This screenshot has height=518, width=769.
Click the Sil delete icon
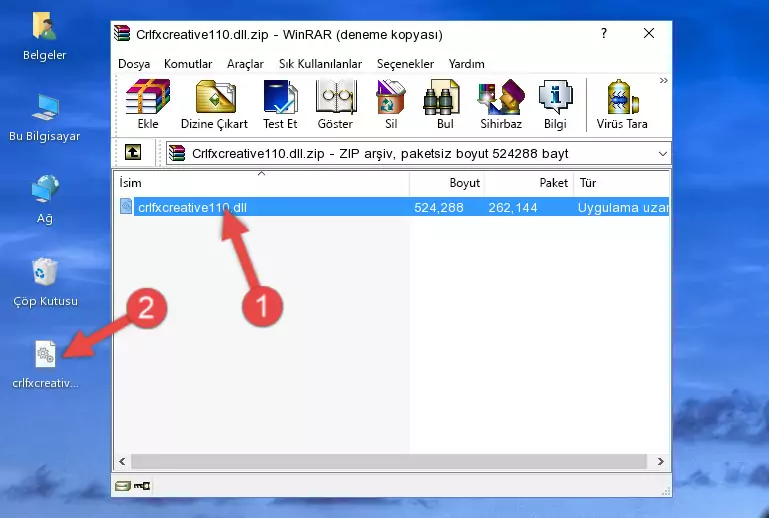pos(391,104)
